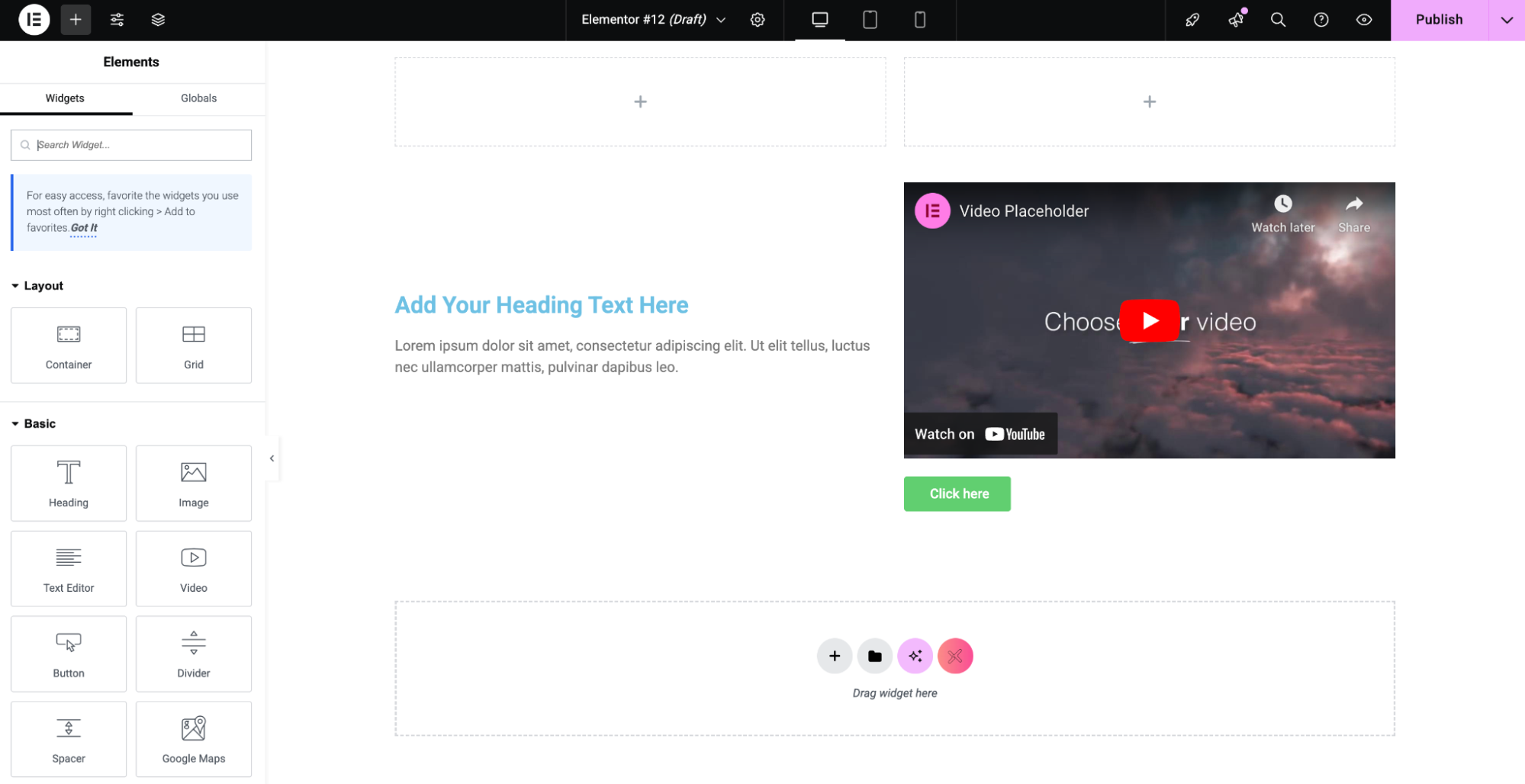The width and height of the screenshot is (1525, 784).
Task: Select the Google Maps widget
Action: pos(193,738)
